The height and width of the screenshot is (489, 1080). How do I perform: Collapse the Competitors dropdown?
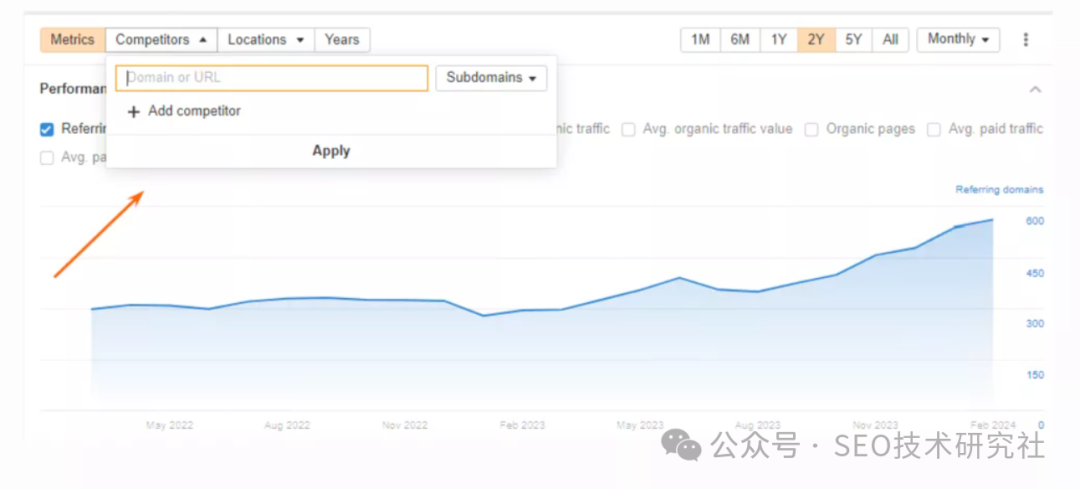[161, 40]
